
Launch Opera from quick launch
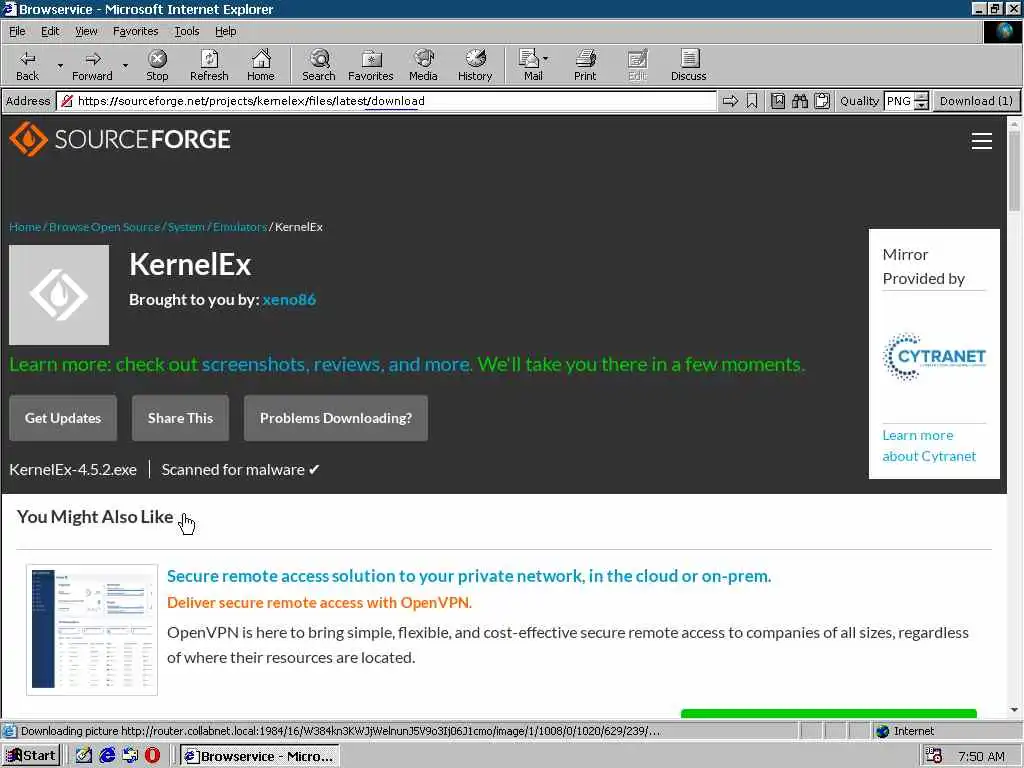[x=152, y=756]
